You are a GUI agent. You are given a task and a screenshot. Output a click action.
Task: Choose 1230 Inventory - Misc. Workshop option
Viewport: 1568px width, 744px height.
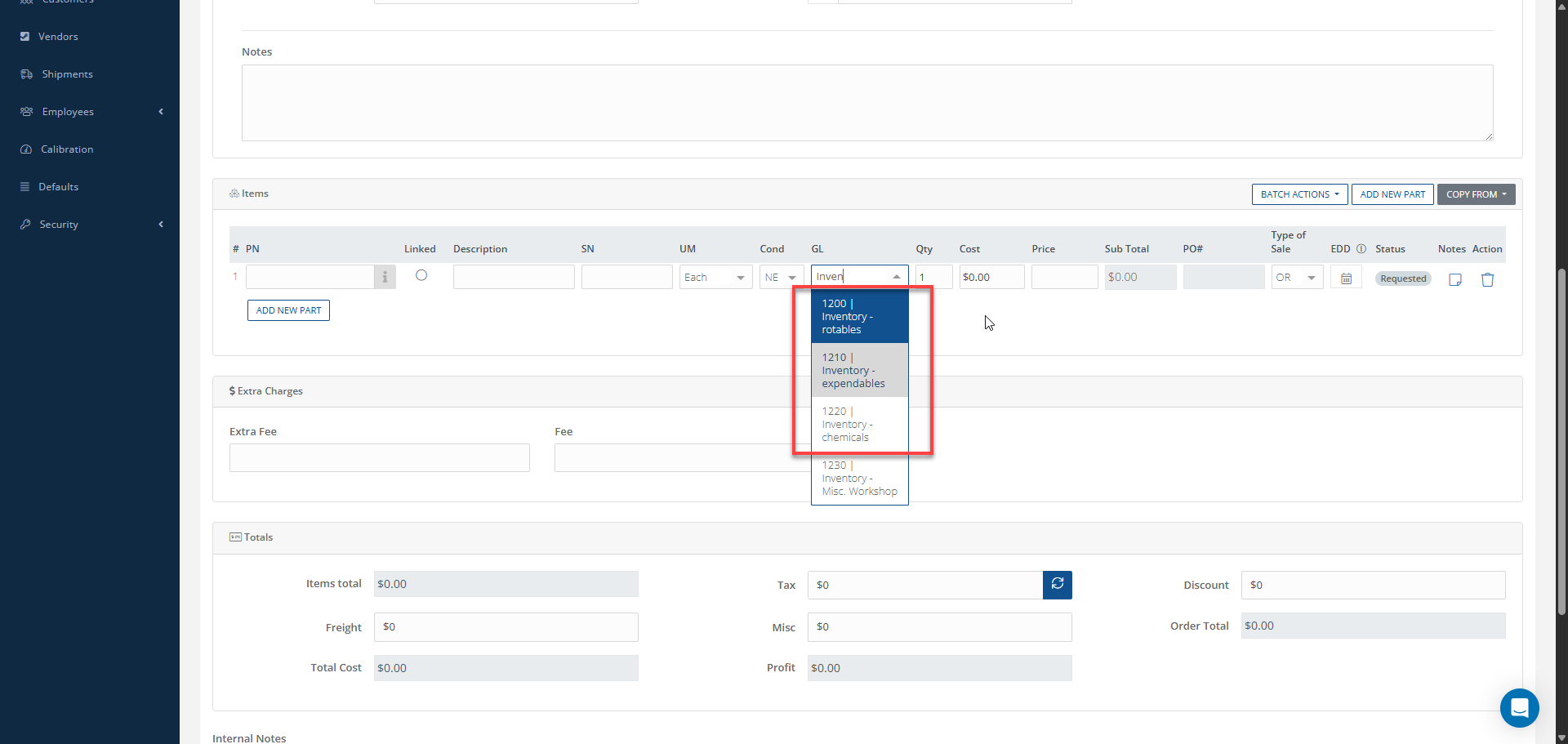[x=858, y=478]
